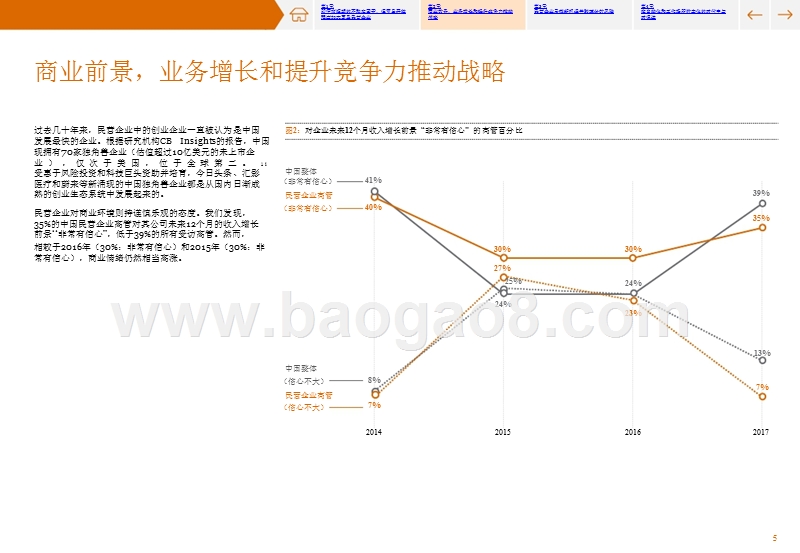This screenshot has width=800, height=553.
Task: Click the gray 39% data point at 2017
Action: (762, 204)
